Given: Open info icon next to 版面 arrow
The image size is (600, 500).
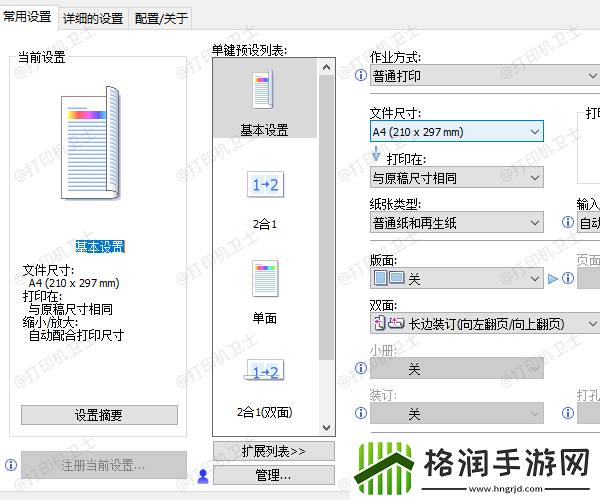Looking at the screenshot, I should pyautogui.click(x=568, y=278).
